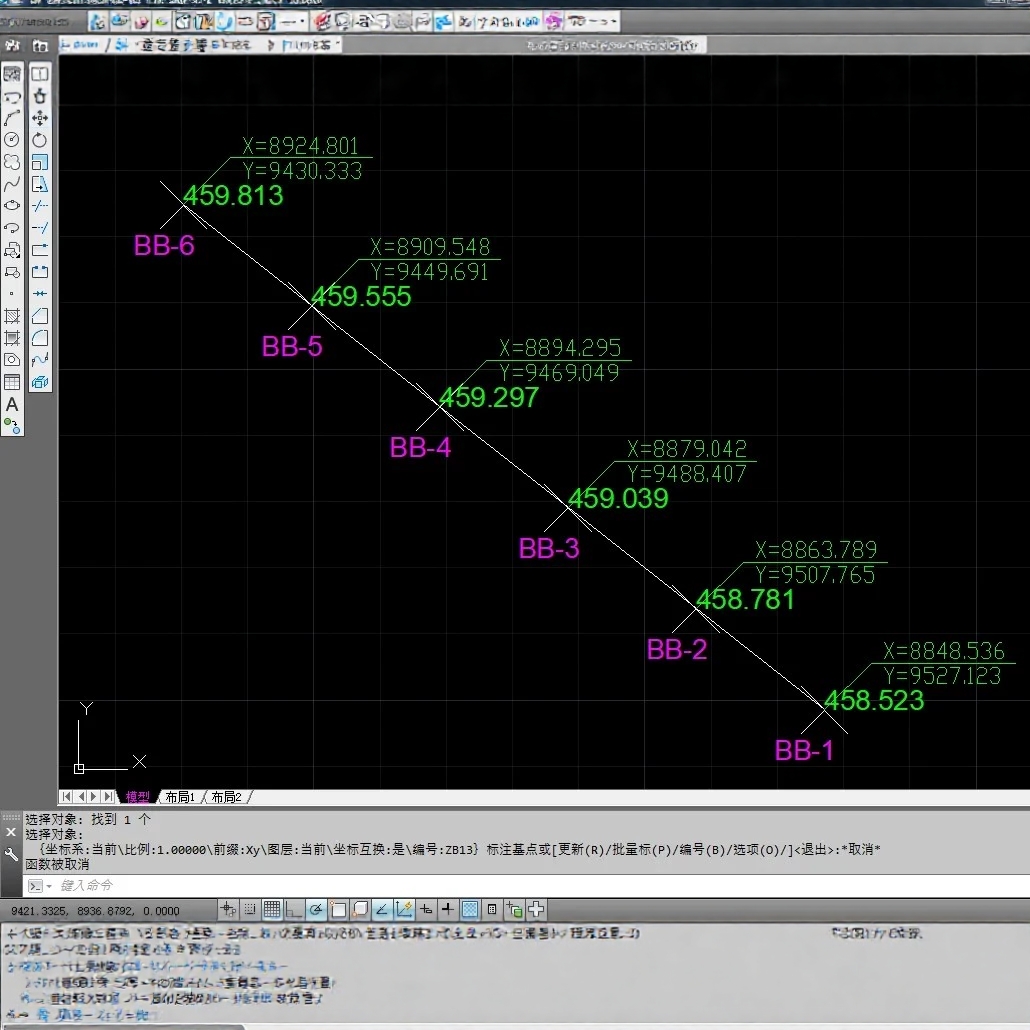Screen dimensions: 1030x1030
Task: Select the Explode modify tool
Action: 40,382
